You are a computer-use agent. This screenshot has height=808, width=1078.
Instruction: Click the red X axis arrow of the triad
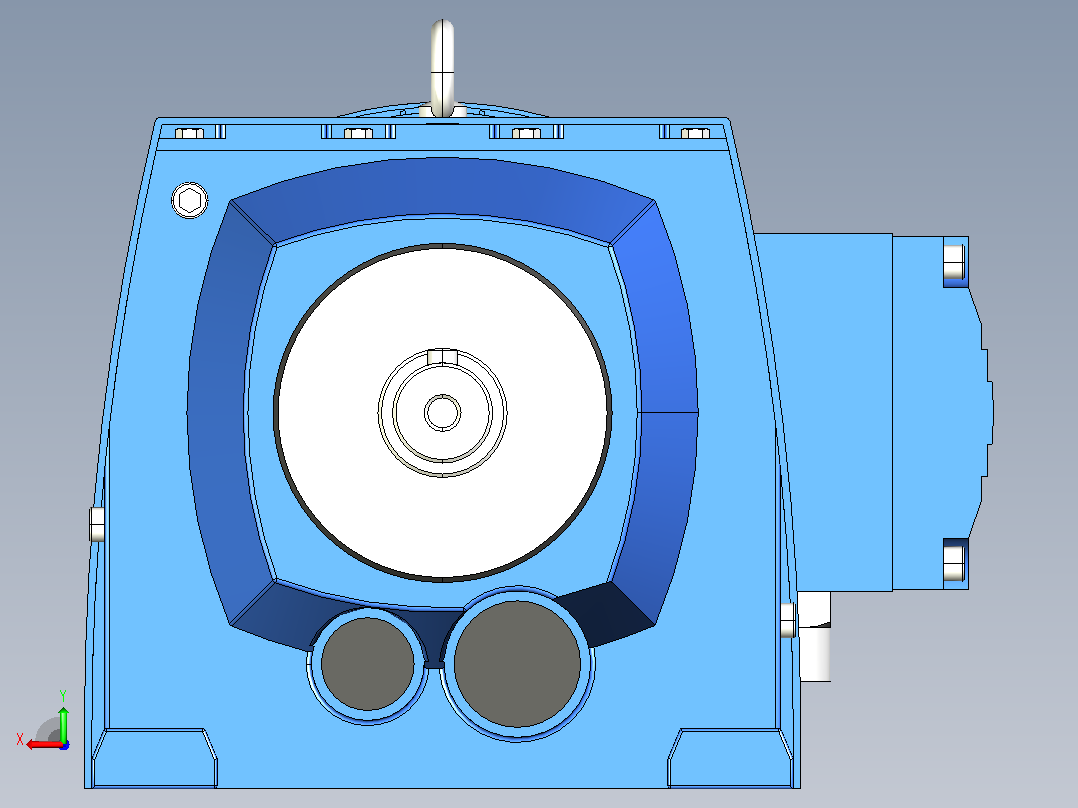45,744
